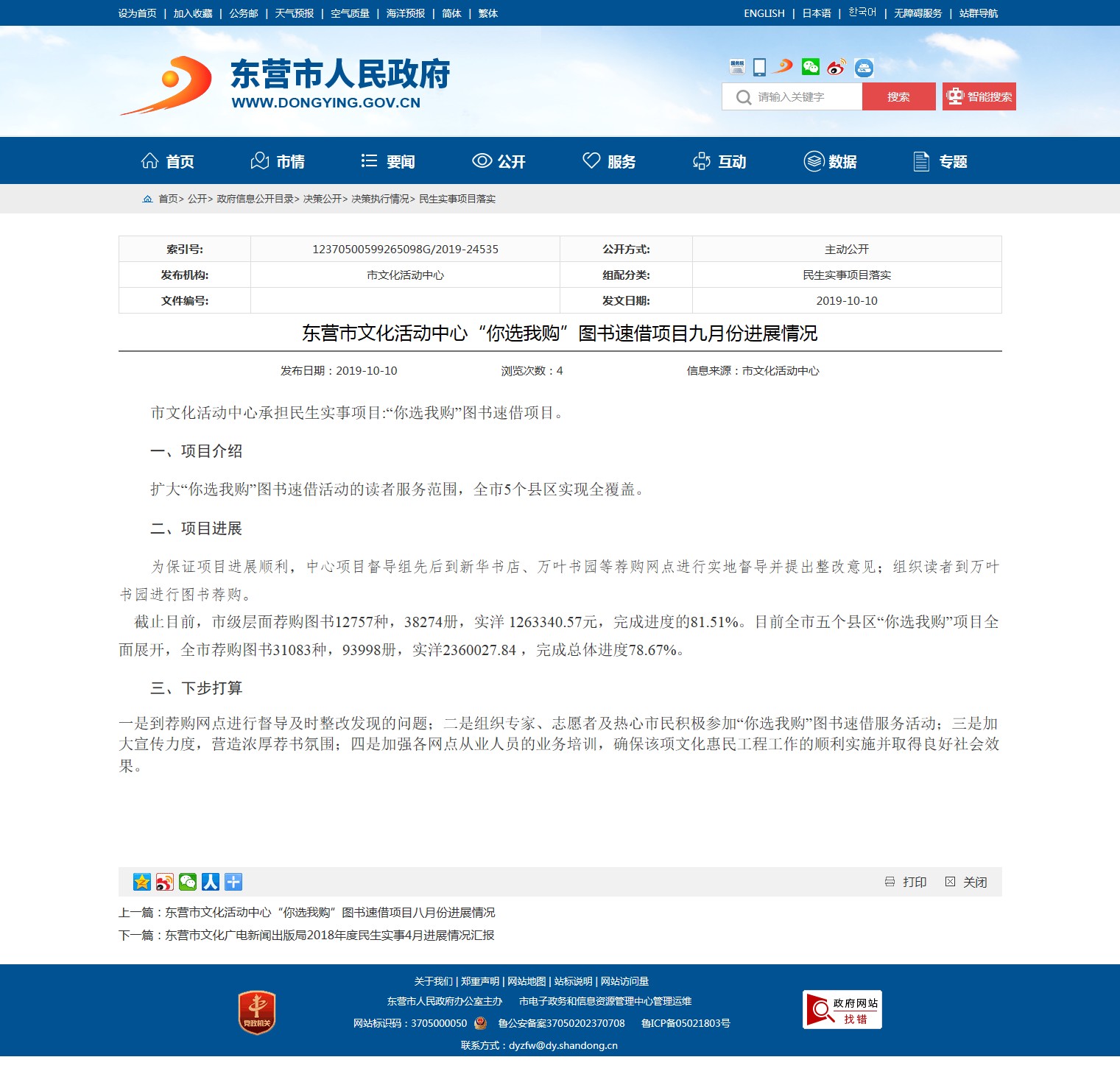Open the 公开 navigation menu

[x=499, y=161]
